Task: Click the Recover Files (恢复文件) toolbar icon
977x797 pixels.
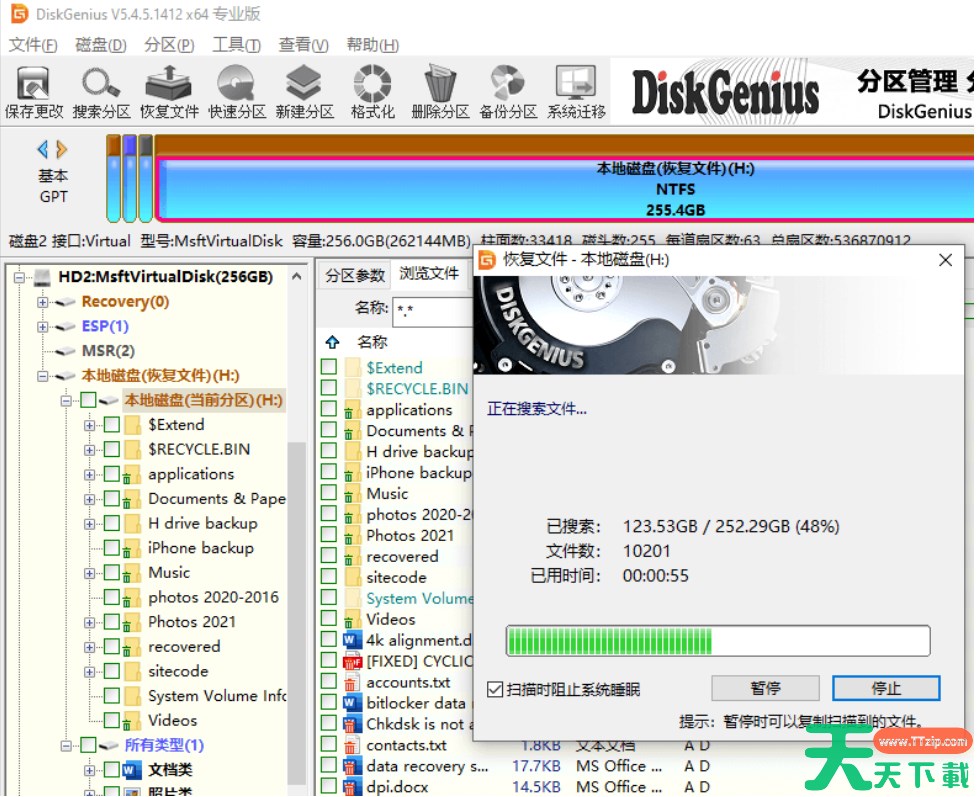Action: tap(169, 92)
